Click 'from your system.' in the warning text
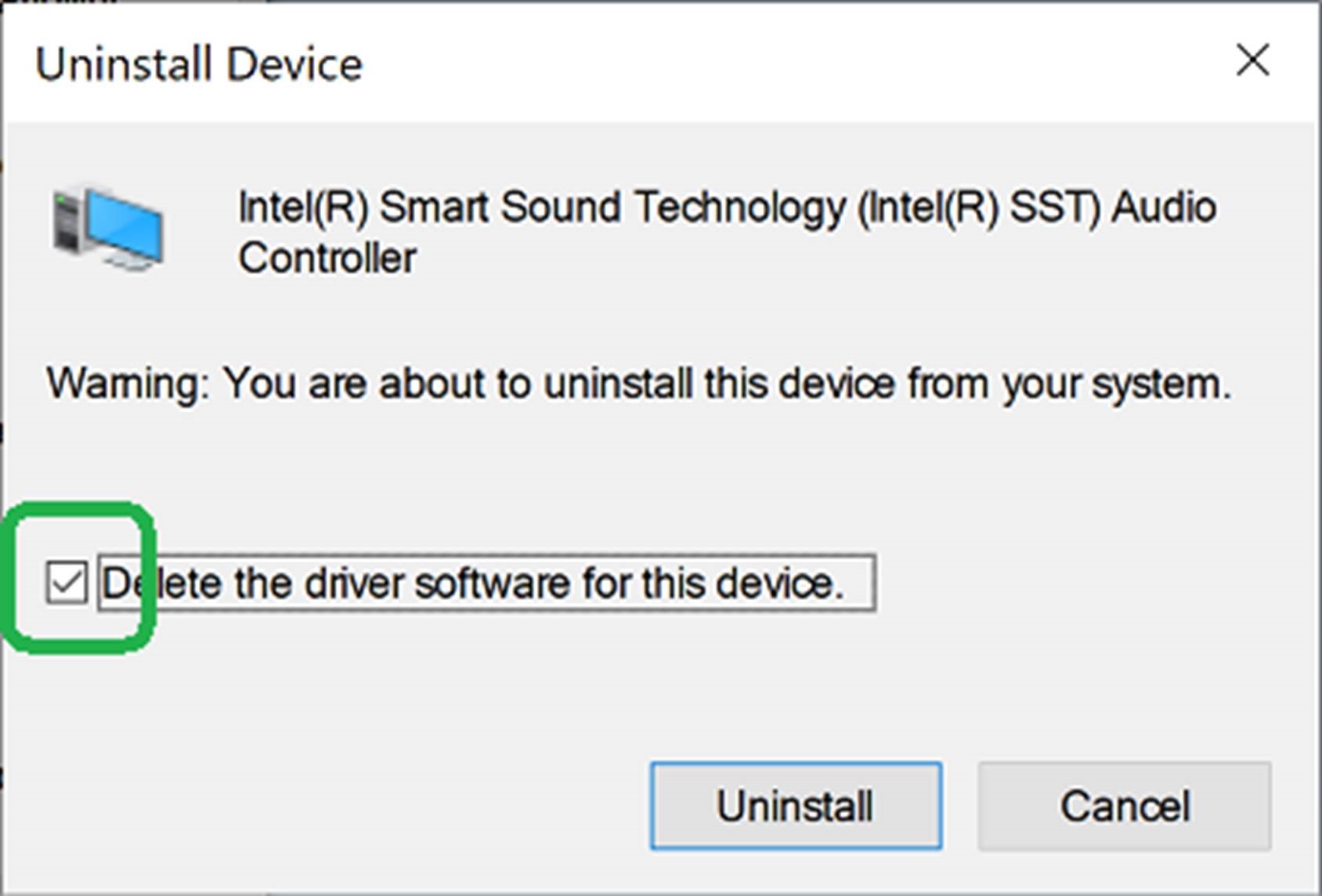This screenshot has height=896, width=1322. [x=1070, y=384]
